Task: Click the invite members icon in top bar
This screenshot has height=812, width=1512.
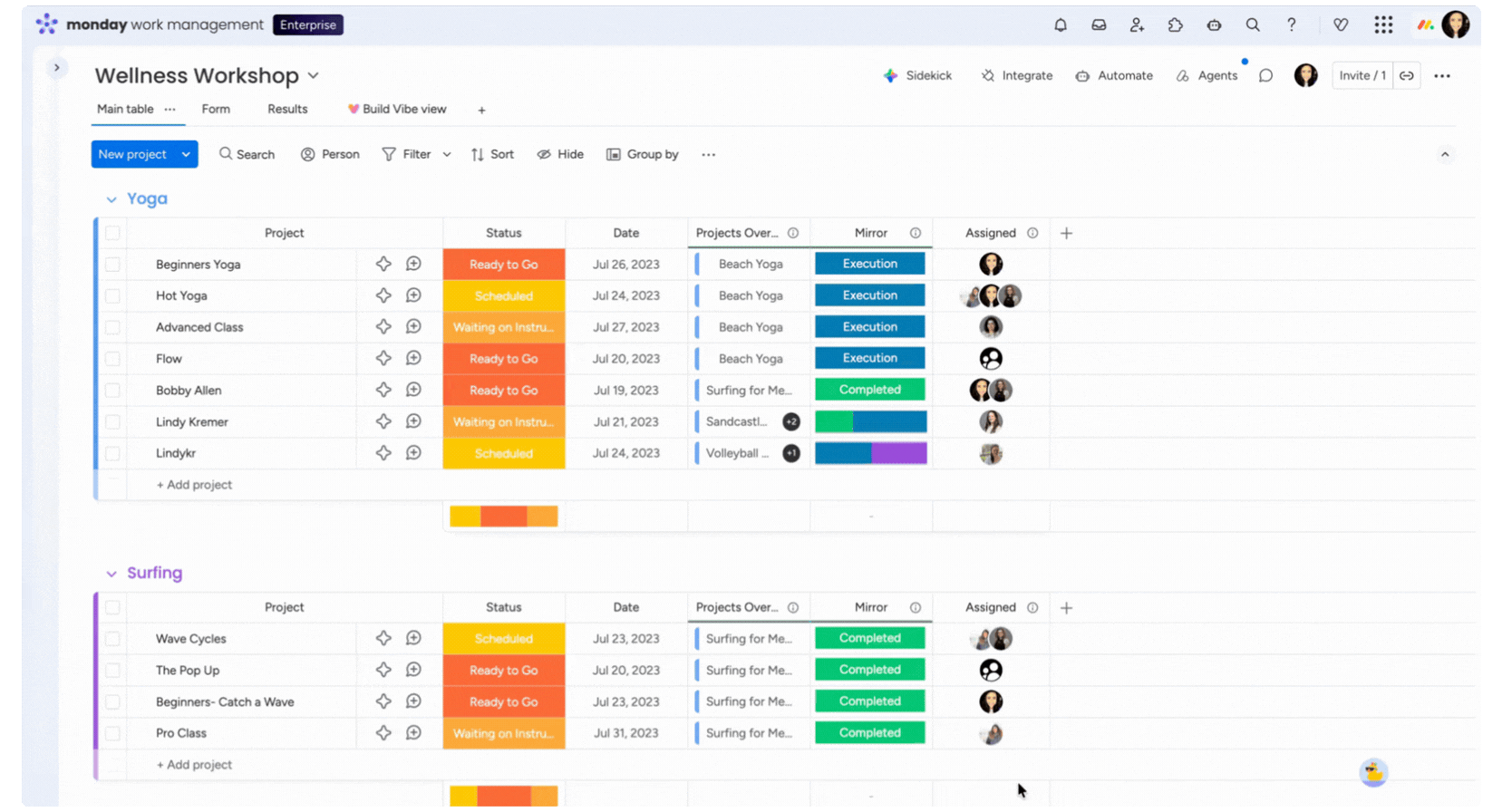Action: [1137, 25]
